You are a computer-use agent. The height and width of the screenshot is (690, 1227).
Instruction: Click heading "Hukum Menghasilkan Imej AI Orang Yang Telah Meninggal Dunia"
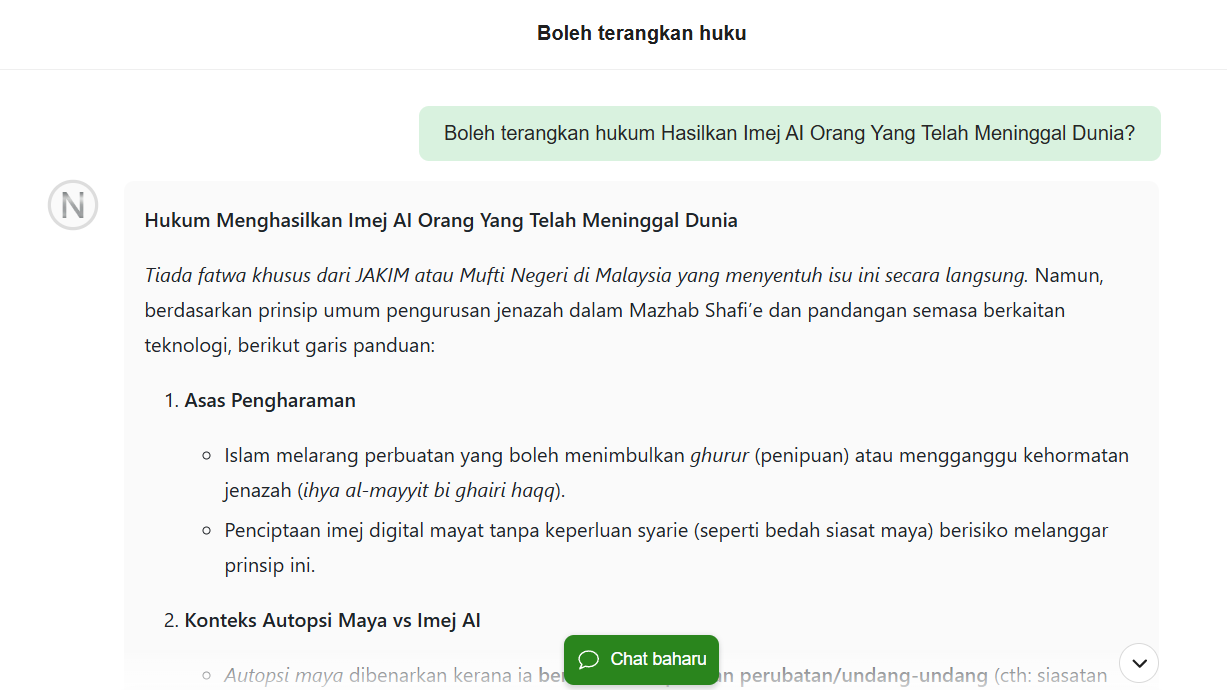point(441,220)
